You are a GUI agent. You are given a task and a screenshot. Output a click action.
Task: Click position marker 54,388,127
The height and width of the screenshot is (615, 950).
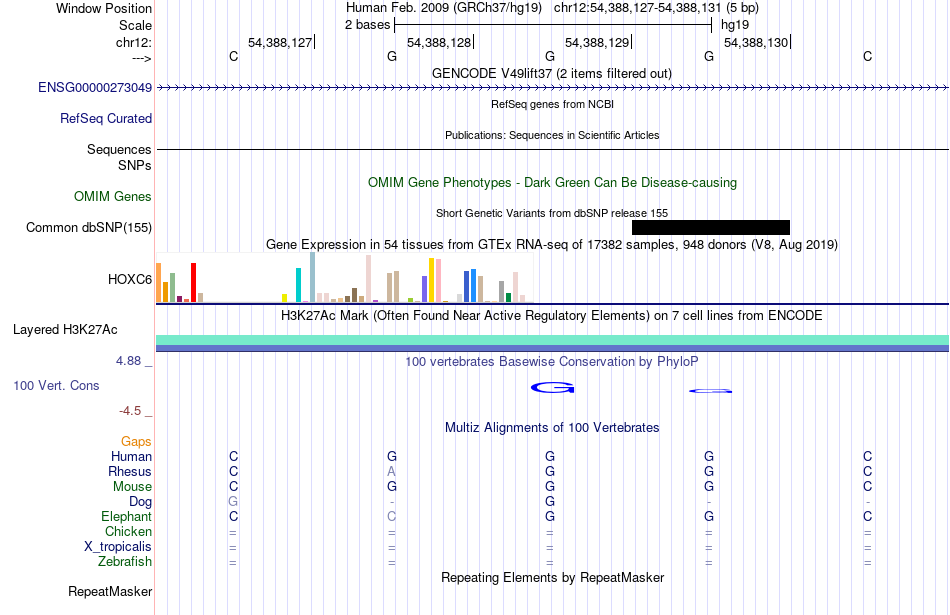click(280, 42)
